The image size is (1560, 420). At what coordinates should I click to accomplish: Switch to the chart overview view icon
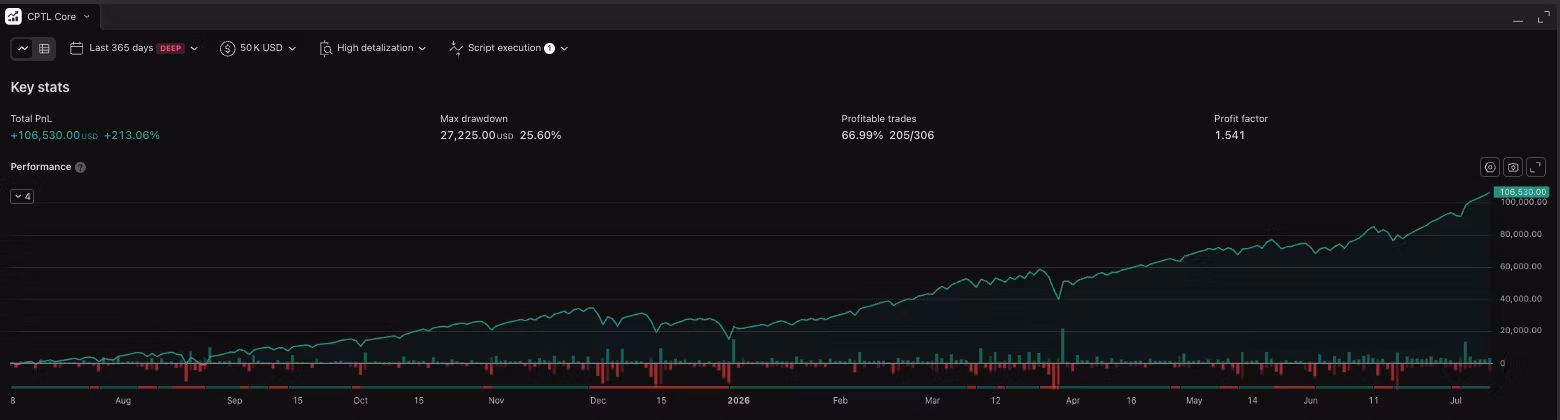tap(23, 48)
